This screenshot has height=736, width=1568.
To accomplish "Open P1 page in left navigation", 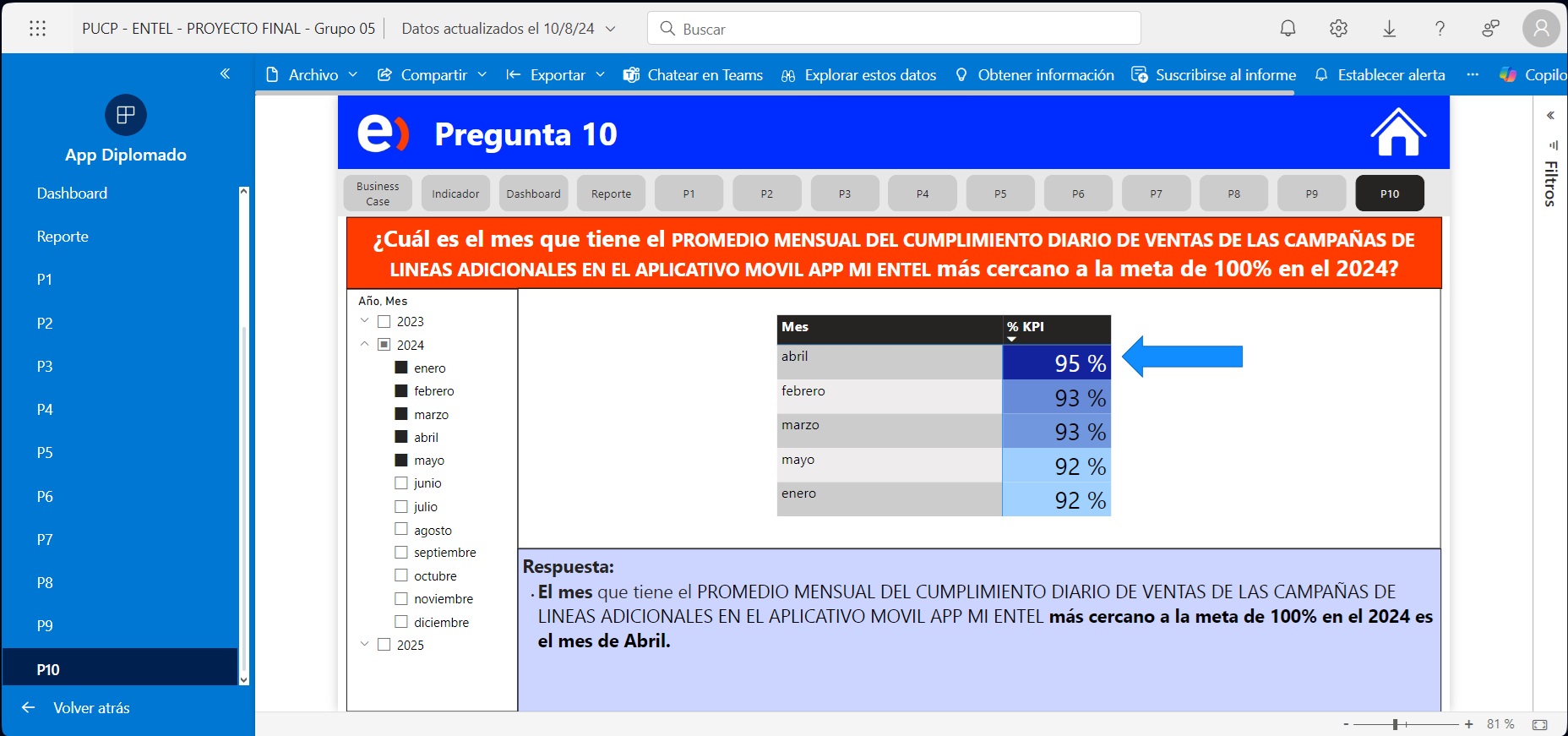I will click(45, 280).
